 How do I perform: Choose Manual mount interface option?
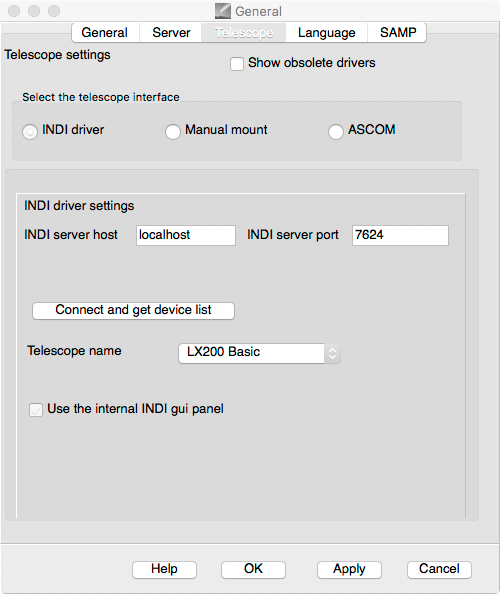(173, 131)
